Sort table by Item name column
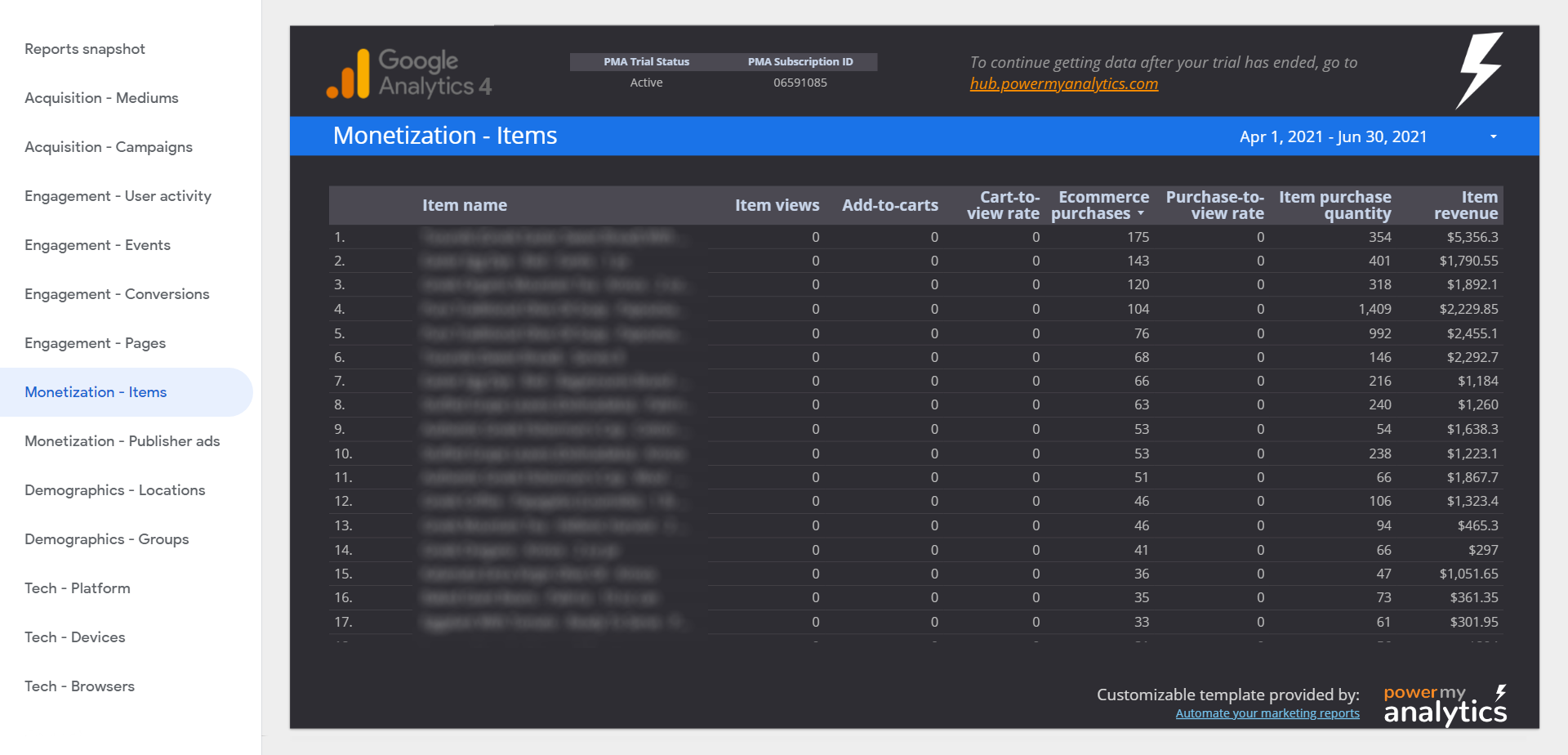This screenshot has width=1568, height=755. [465, 205]
